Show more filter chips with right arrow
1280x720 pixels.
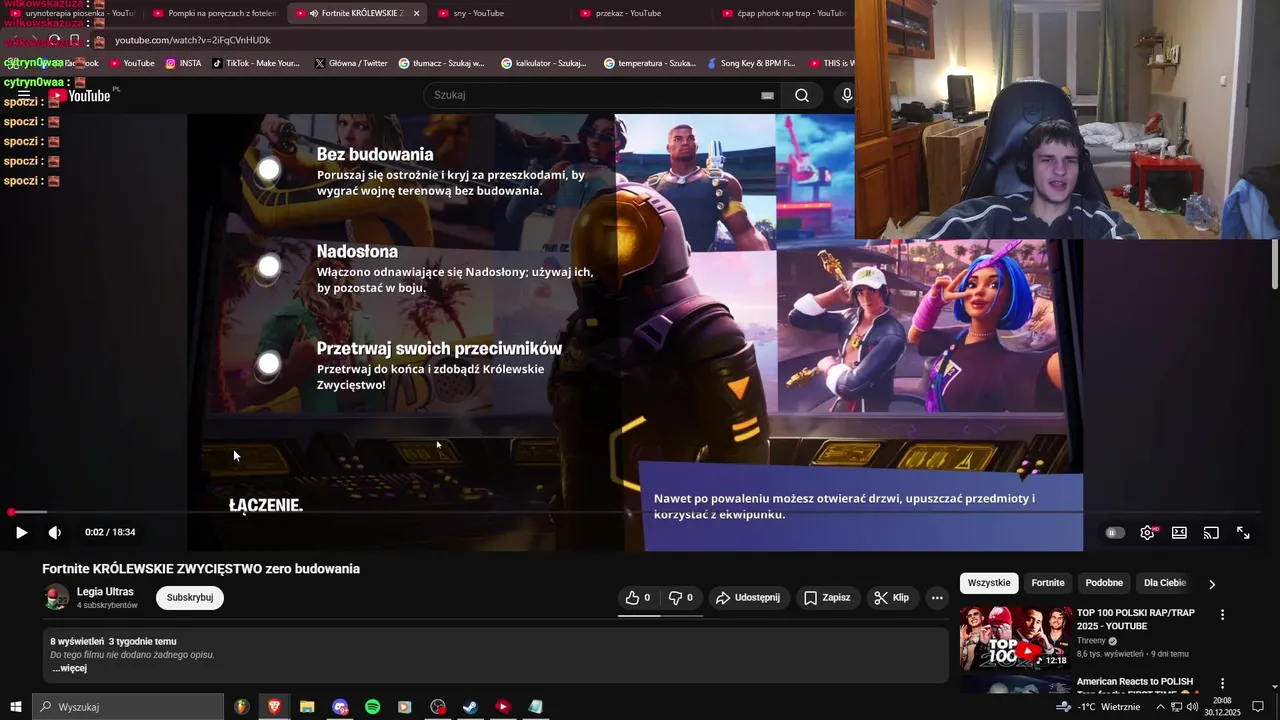pos(1212,584)
